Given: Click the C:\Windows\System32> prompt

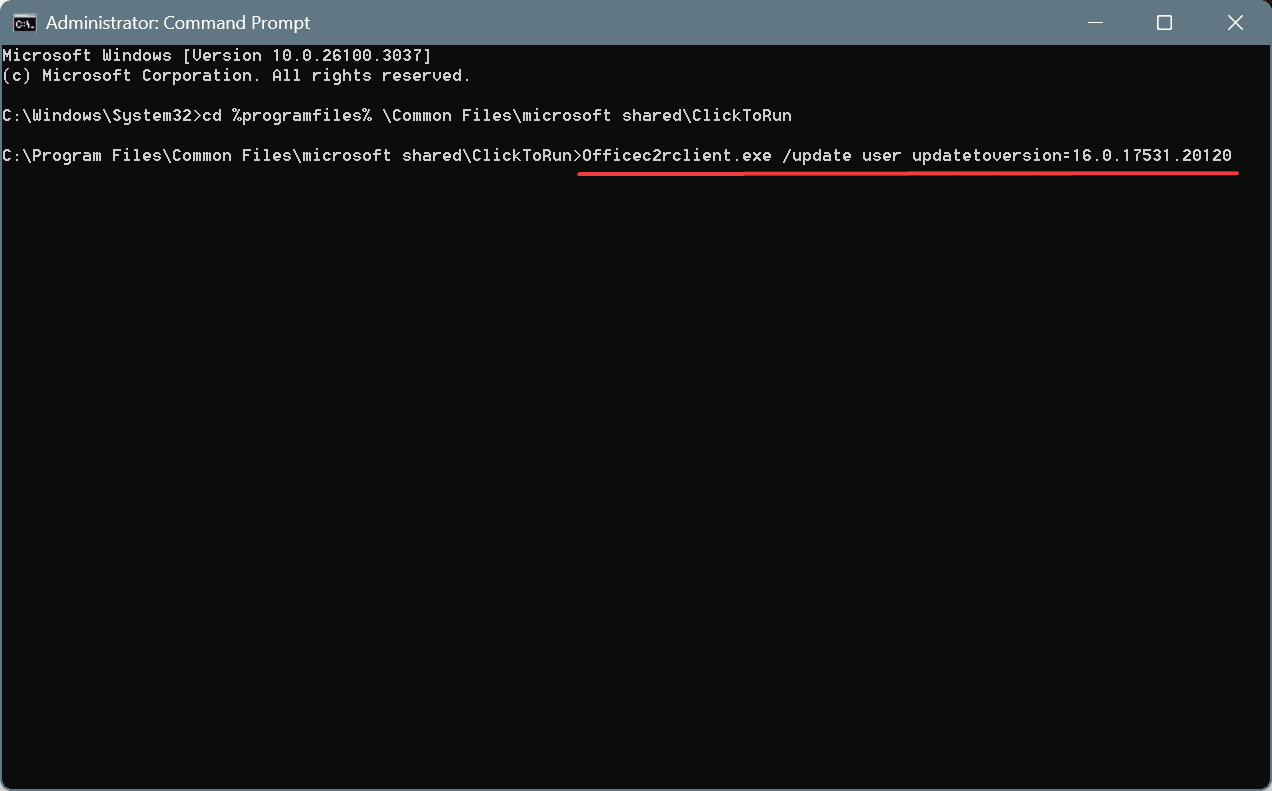Looking at the screenshot, I should (x=98, y=115).
